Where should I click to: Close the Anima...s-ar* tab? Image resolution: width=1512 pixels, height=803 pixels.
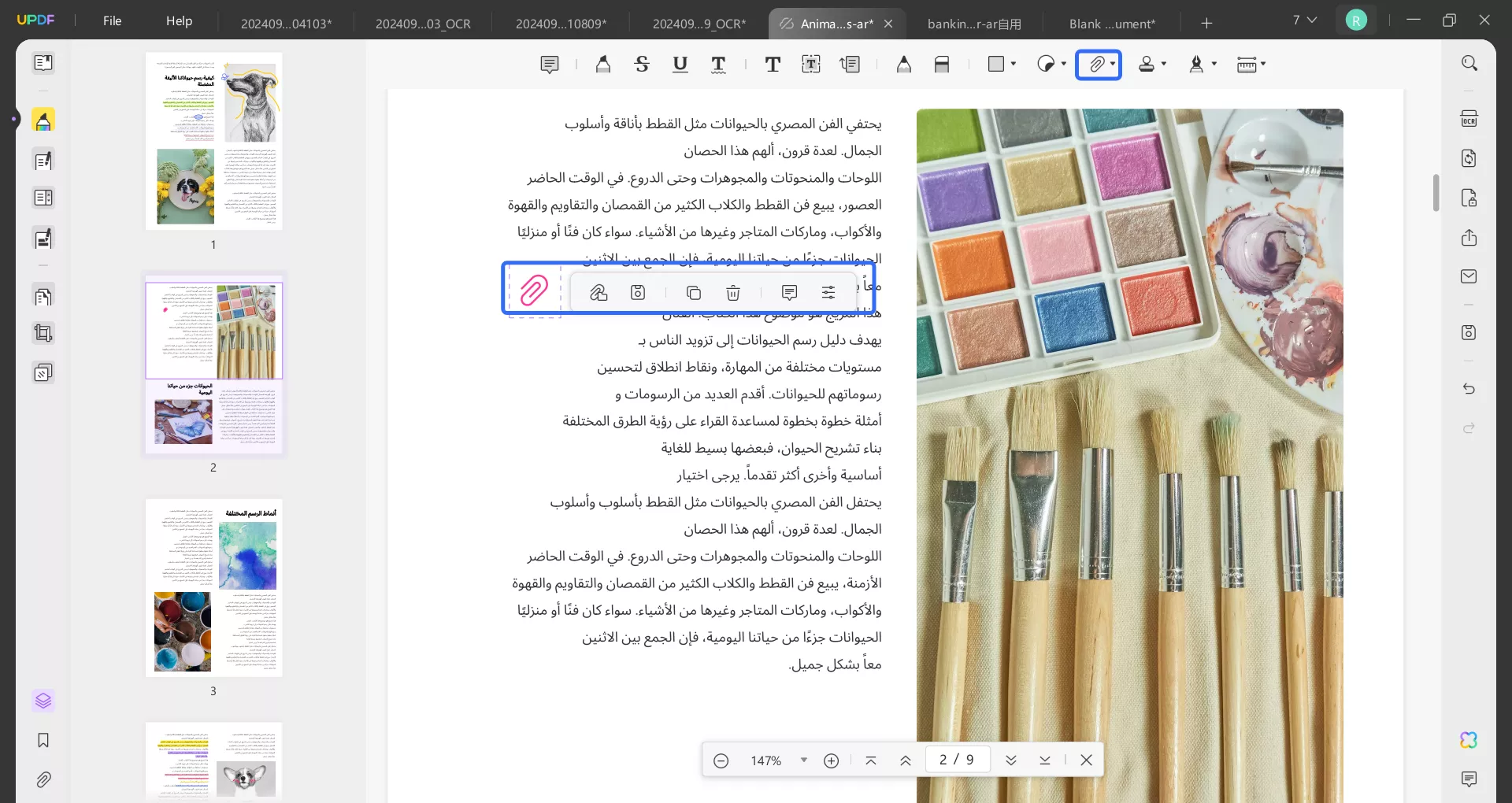pyautogui.click(x=888, y=24)
